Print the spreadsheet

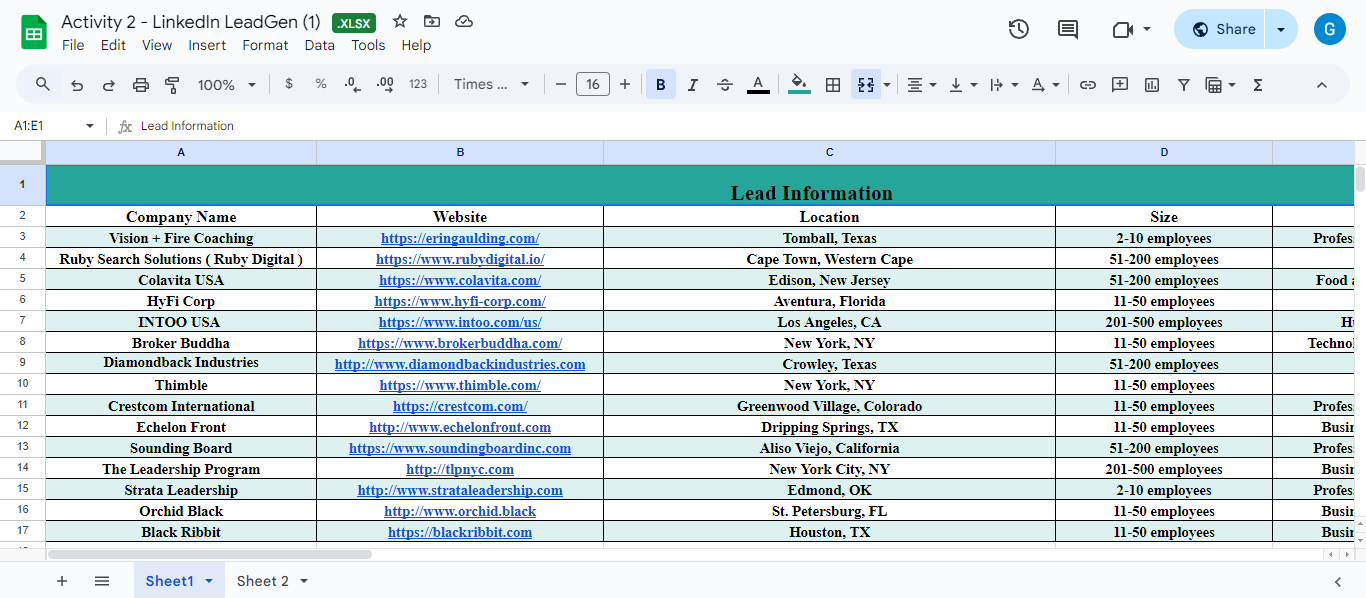tap(141, 85)
